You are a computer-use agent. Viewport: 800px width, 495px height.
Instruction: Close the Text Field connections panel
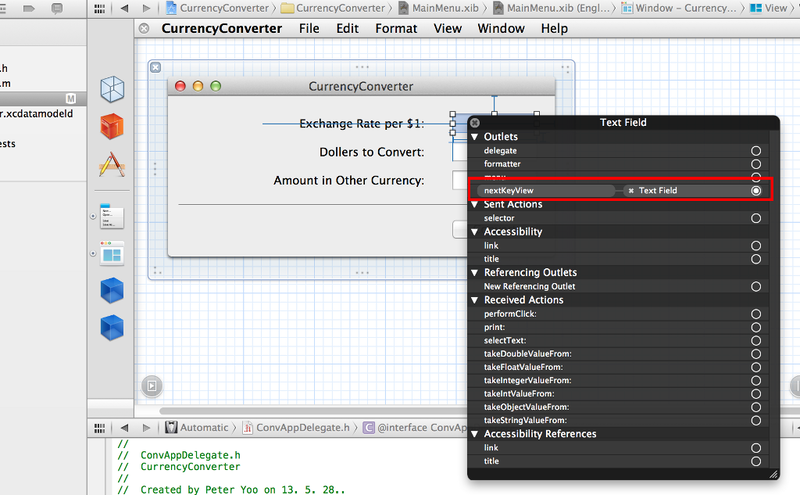coord(475,122)
